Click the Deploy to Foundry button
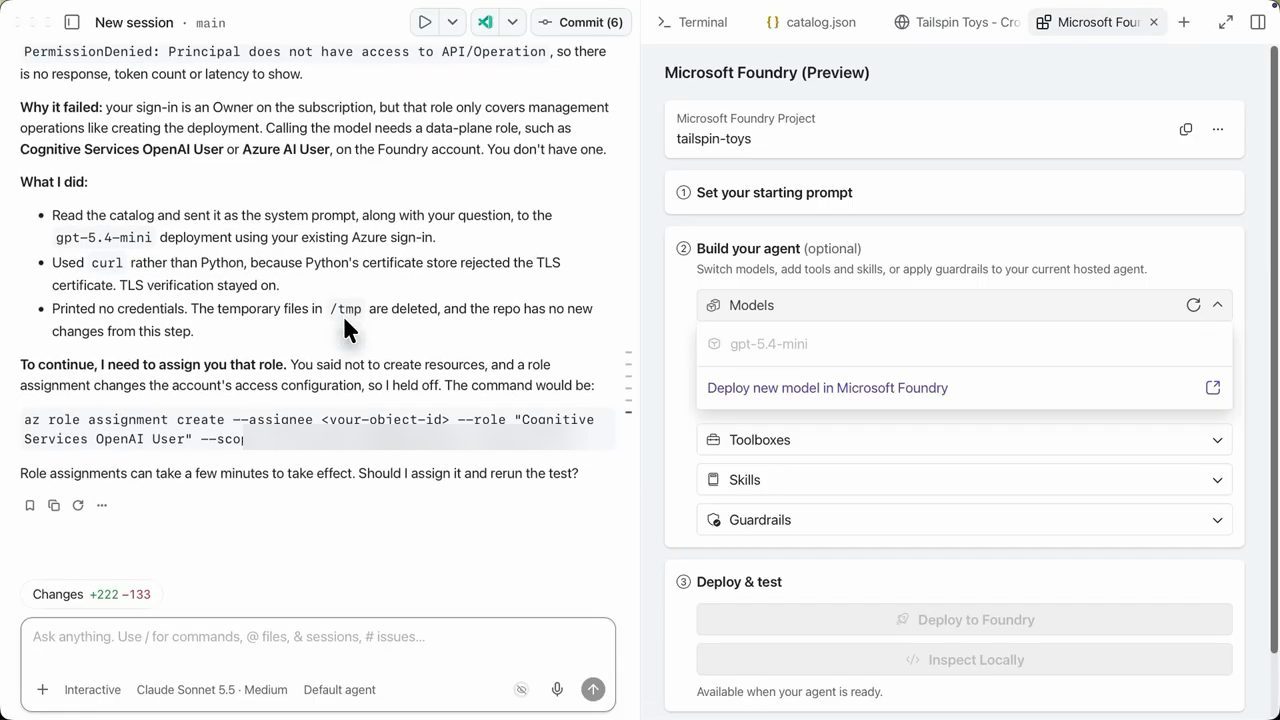This screenshot has width=1280, height=720. pyautogui.click(x=964, y=620)
